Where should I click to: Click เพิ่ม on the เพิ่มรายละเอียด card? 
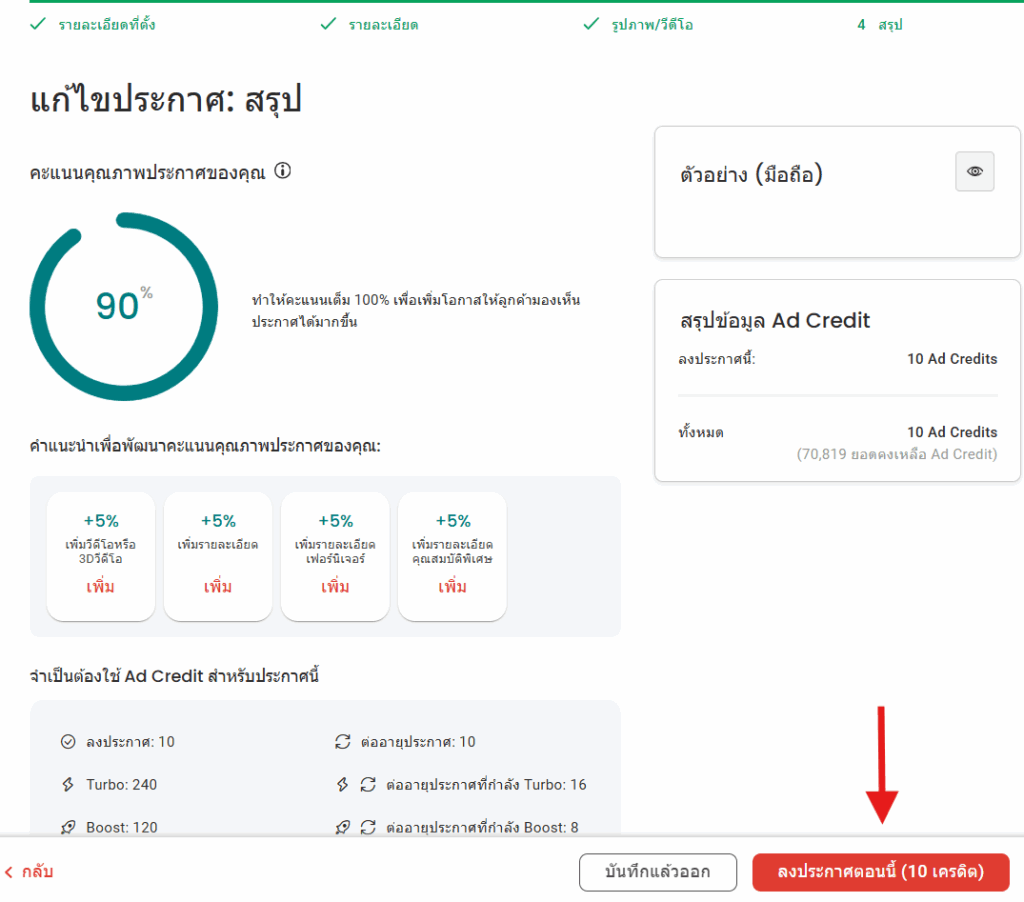tap(217, 587)
